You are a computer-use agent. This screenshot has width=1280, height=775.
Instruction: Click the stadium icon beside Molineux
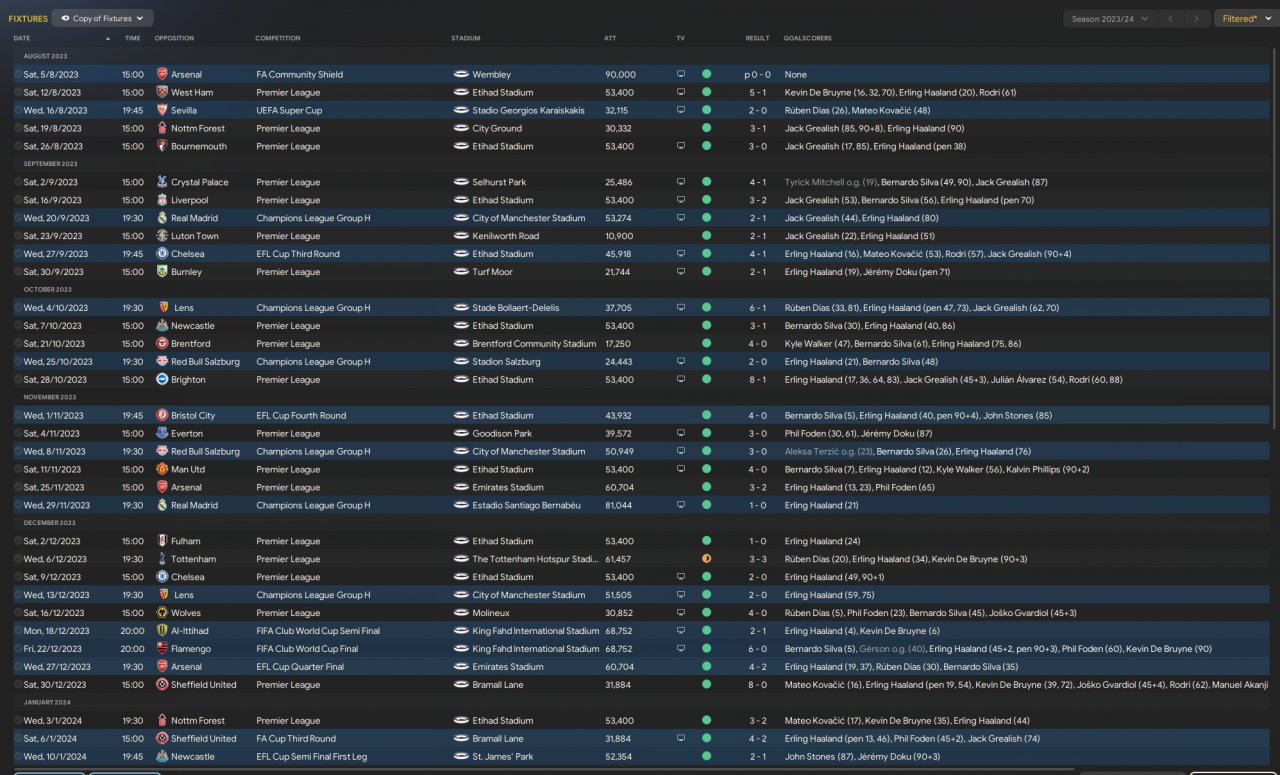pos(461,613)
